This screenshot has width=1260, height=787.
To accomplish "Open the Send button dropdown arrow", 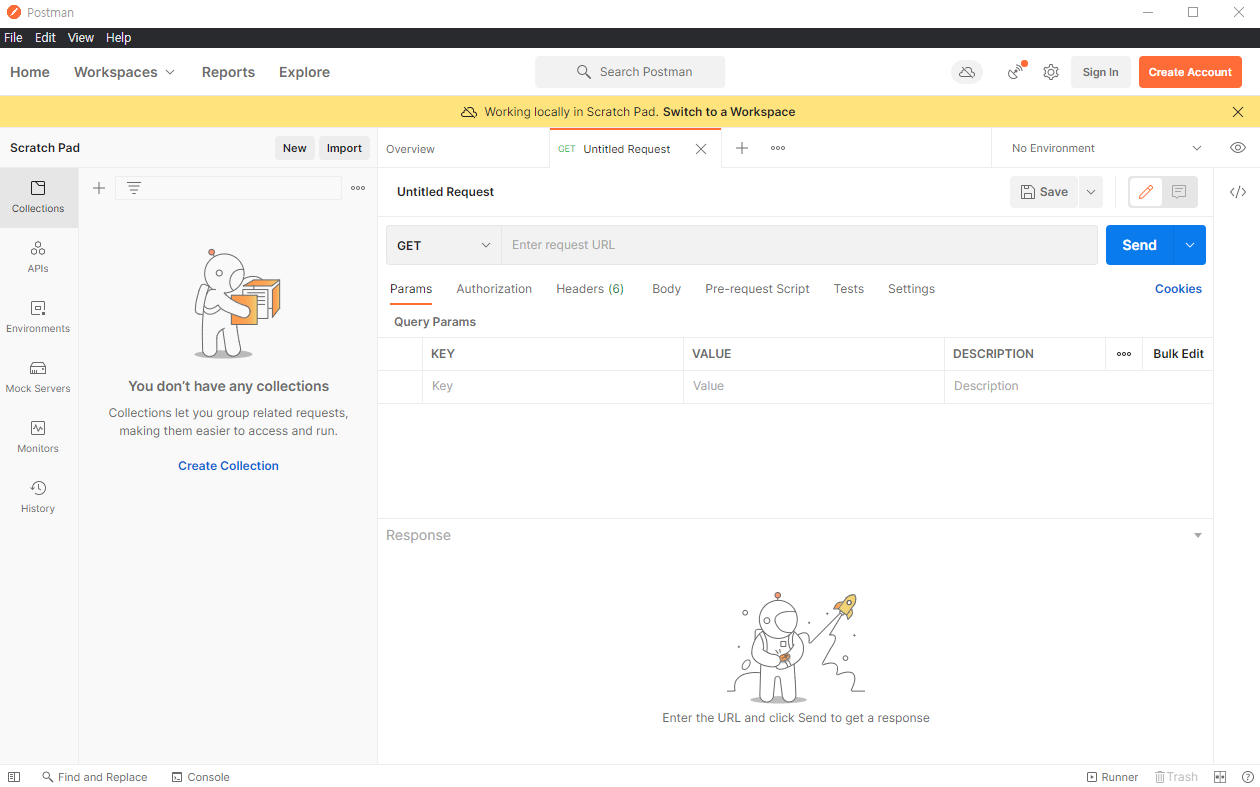I will point(1190,245).
